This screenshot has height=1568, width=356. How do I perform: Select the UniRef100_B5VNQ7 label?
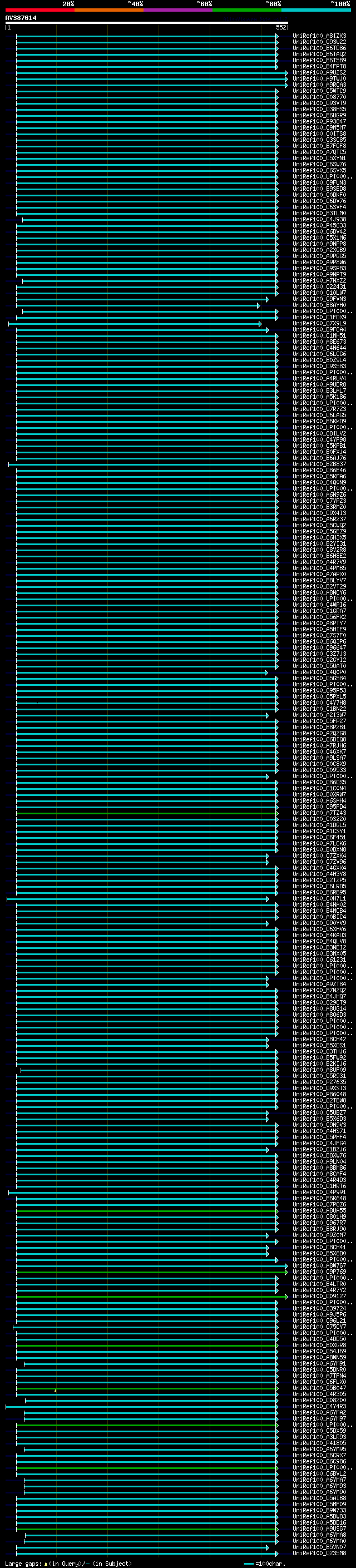(x=319, y=1547)
